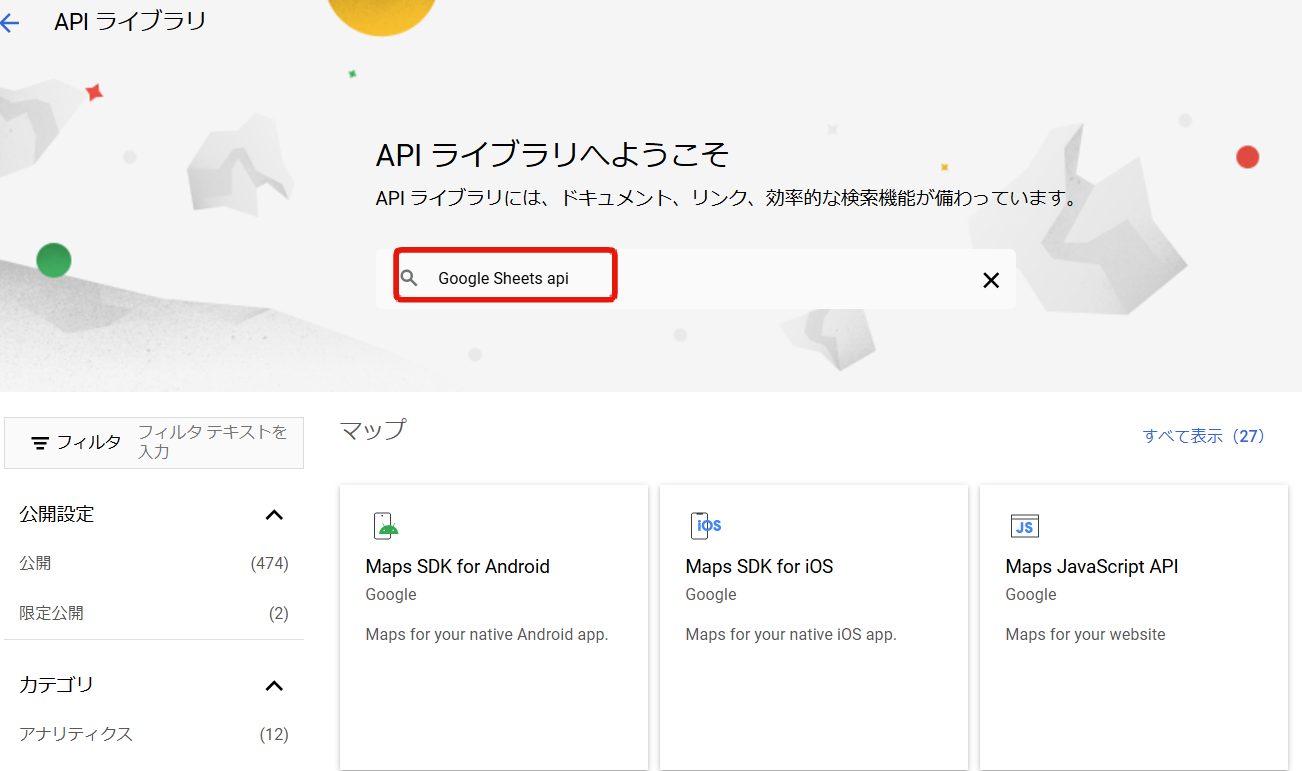Focus the Google Sheets api search field
1302x771 pixels.
pos(696,279)
